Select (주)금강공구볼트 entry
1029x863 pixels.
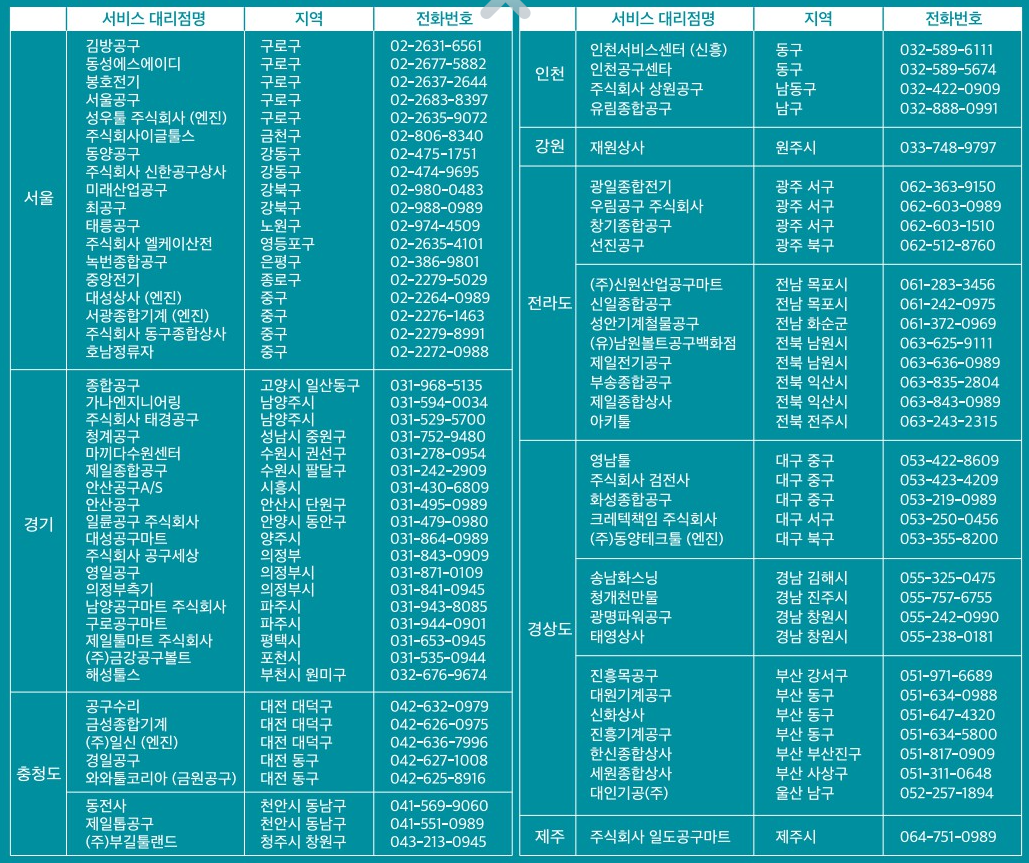pos(138,658)
